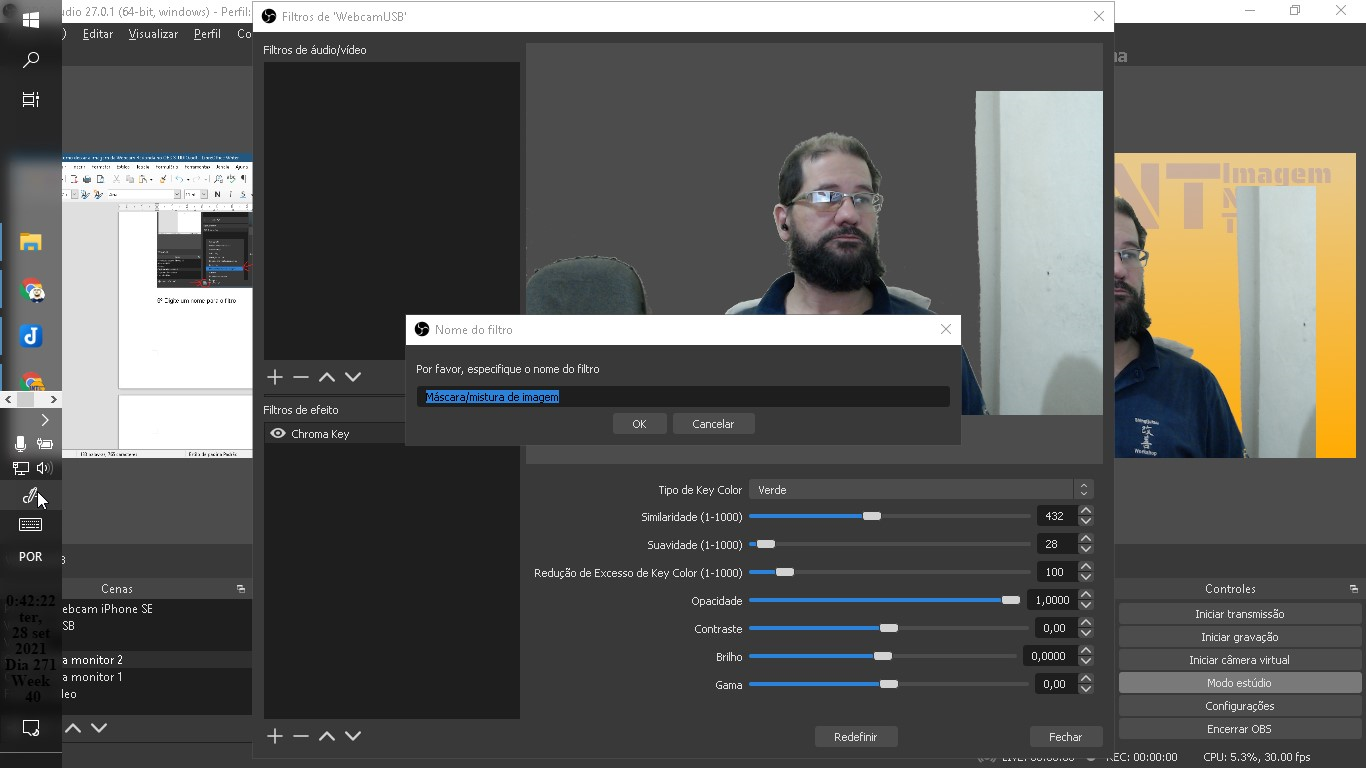Open the Editar menu
The height and width of the screenshot is (768, 1366).
click(x=97, y=33)
